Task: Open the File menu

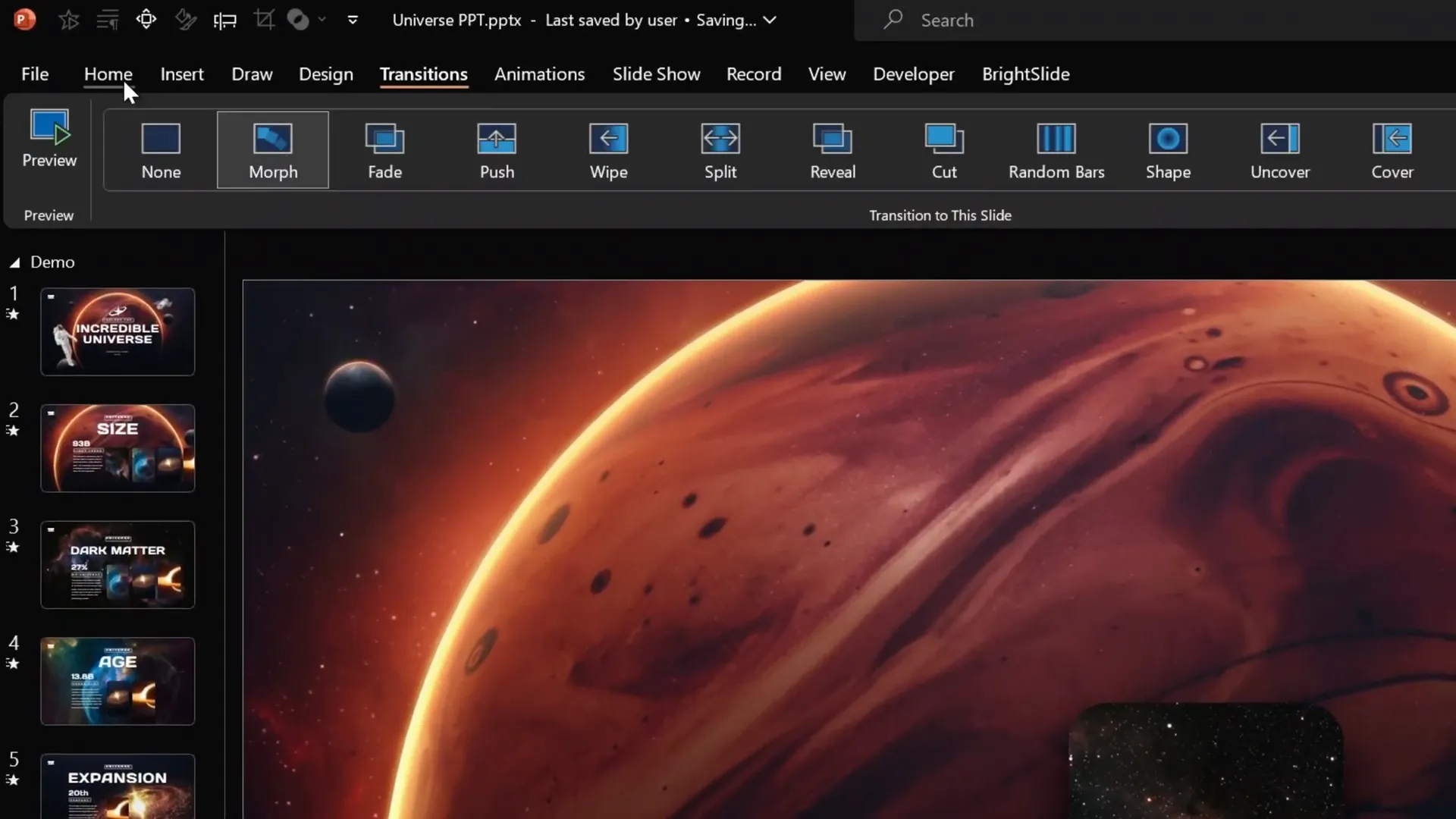Action: point(35,74)
